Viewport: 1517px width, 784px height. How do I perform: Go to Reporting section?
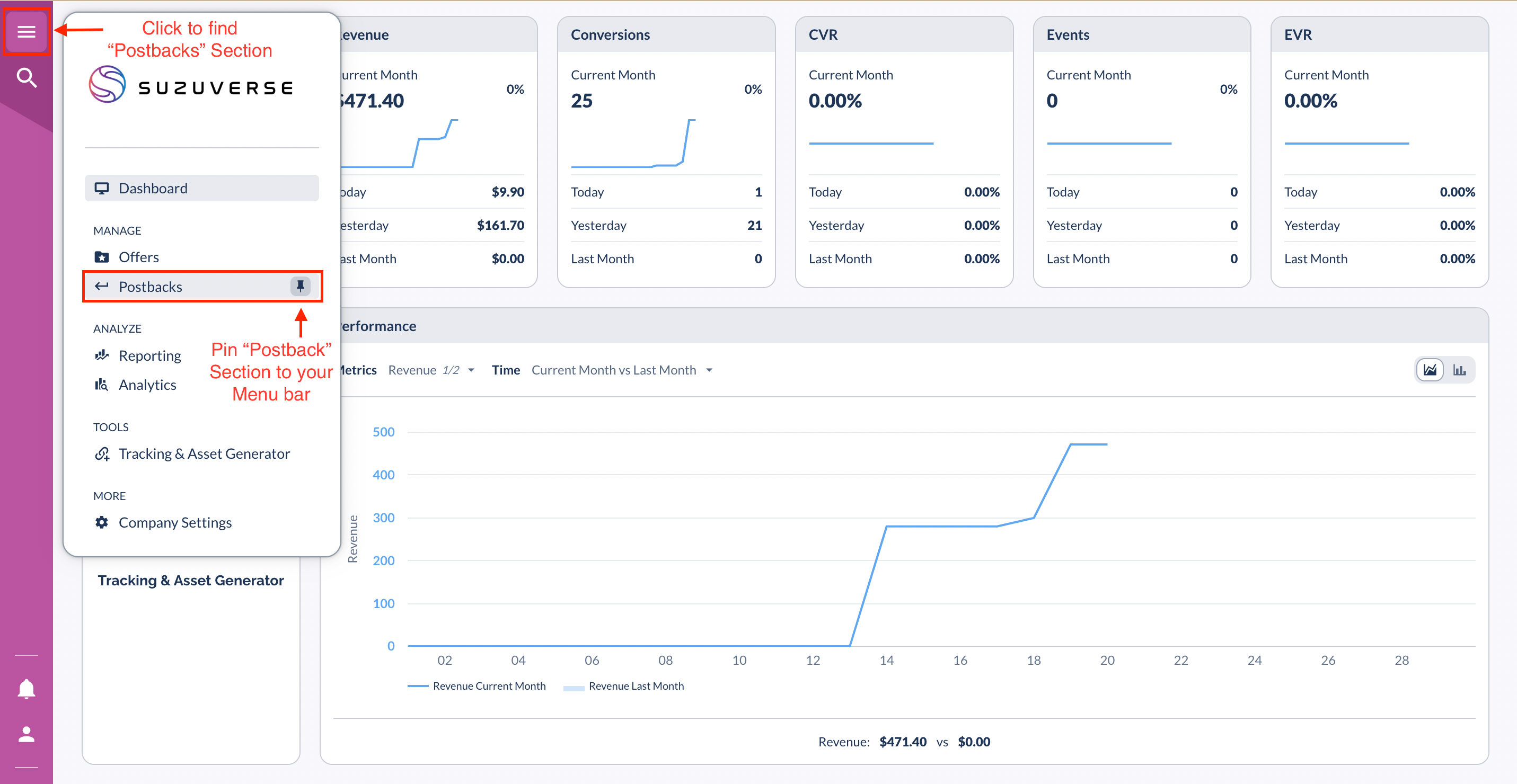[149, 355]
